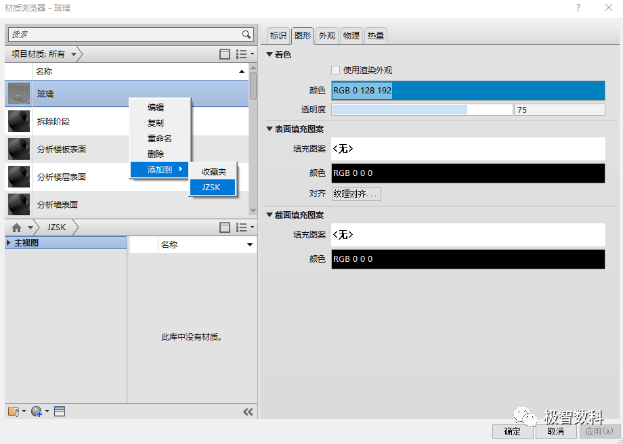The height and width of the screenshot is (444, 623).
Task: Click the JZSK breadcrumb
Action: point(56,227)
